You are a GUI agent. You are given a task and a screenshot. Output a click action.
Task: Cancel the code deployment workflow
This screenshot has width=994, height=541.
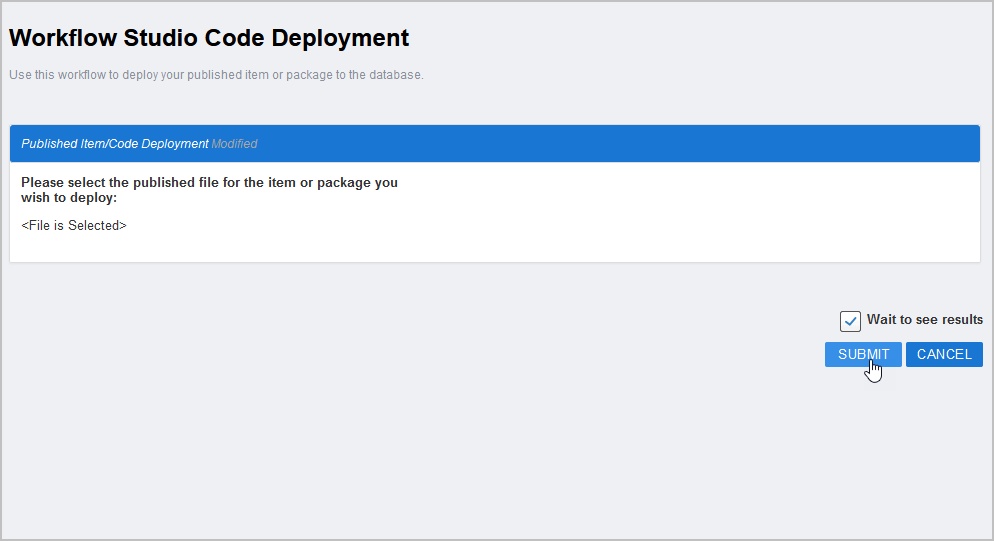coord(944,354)
